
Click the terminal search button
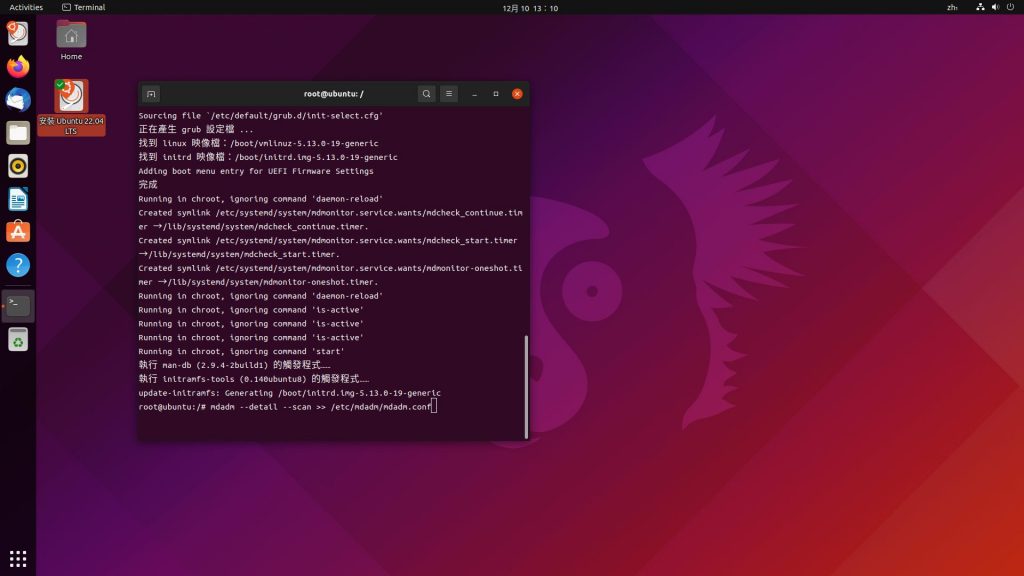[x=426, y=94]
